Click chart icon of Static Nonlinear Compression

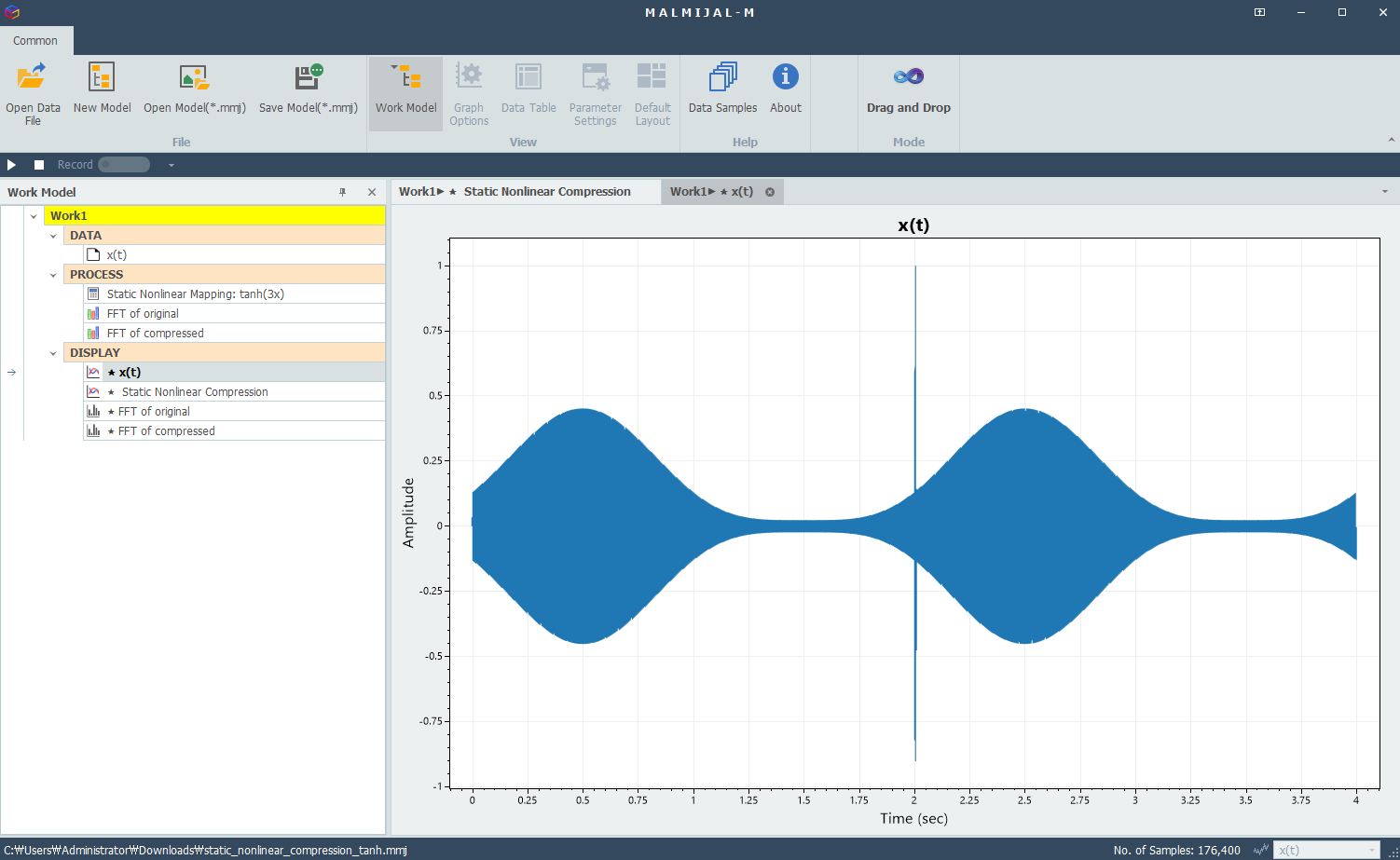pos(93,391)
